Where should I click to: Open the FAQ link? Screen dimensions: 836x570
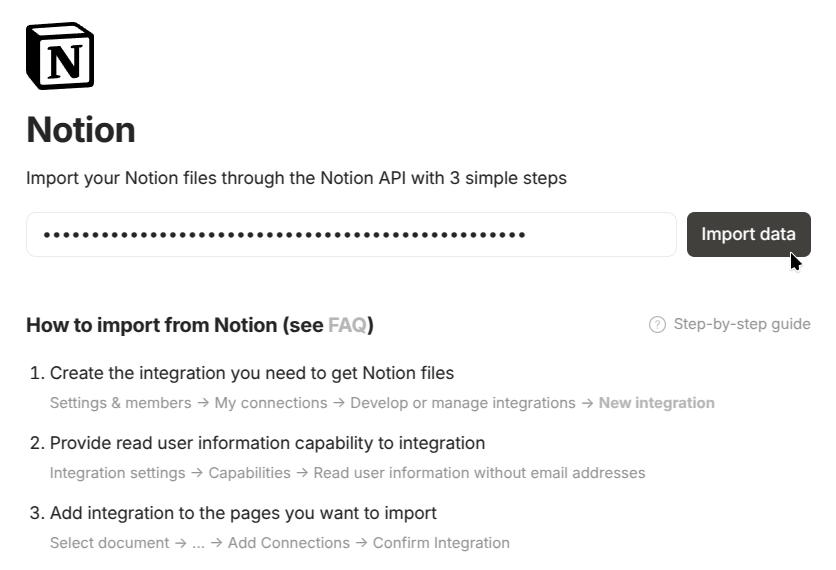click(347, 325)
